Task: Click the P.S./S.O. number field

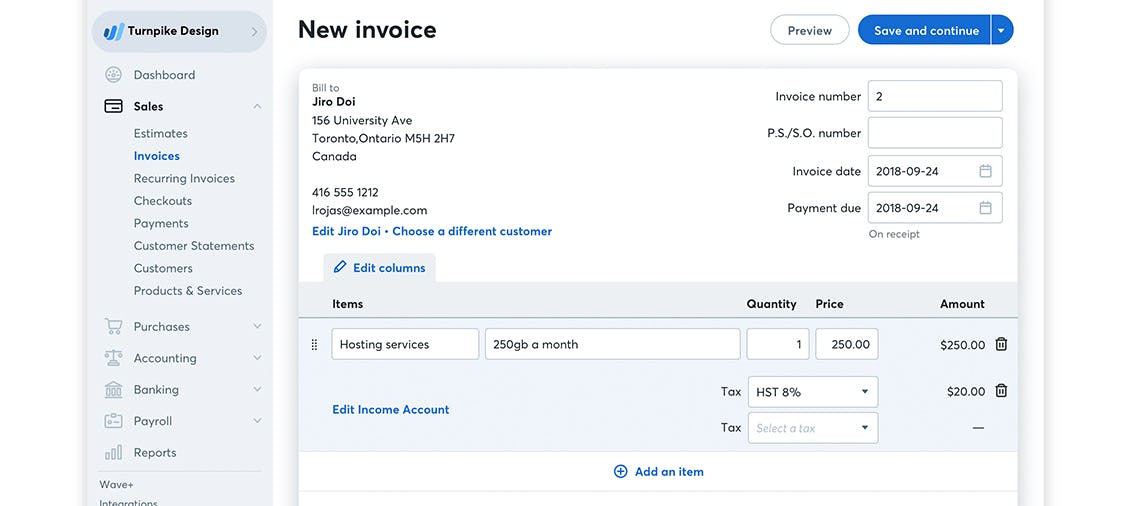Action: pos(934,133)
